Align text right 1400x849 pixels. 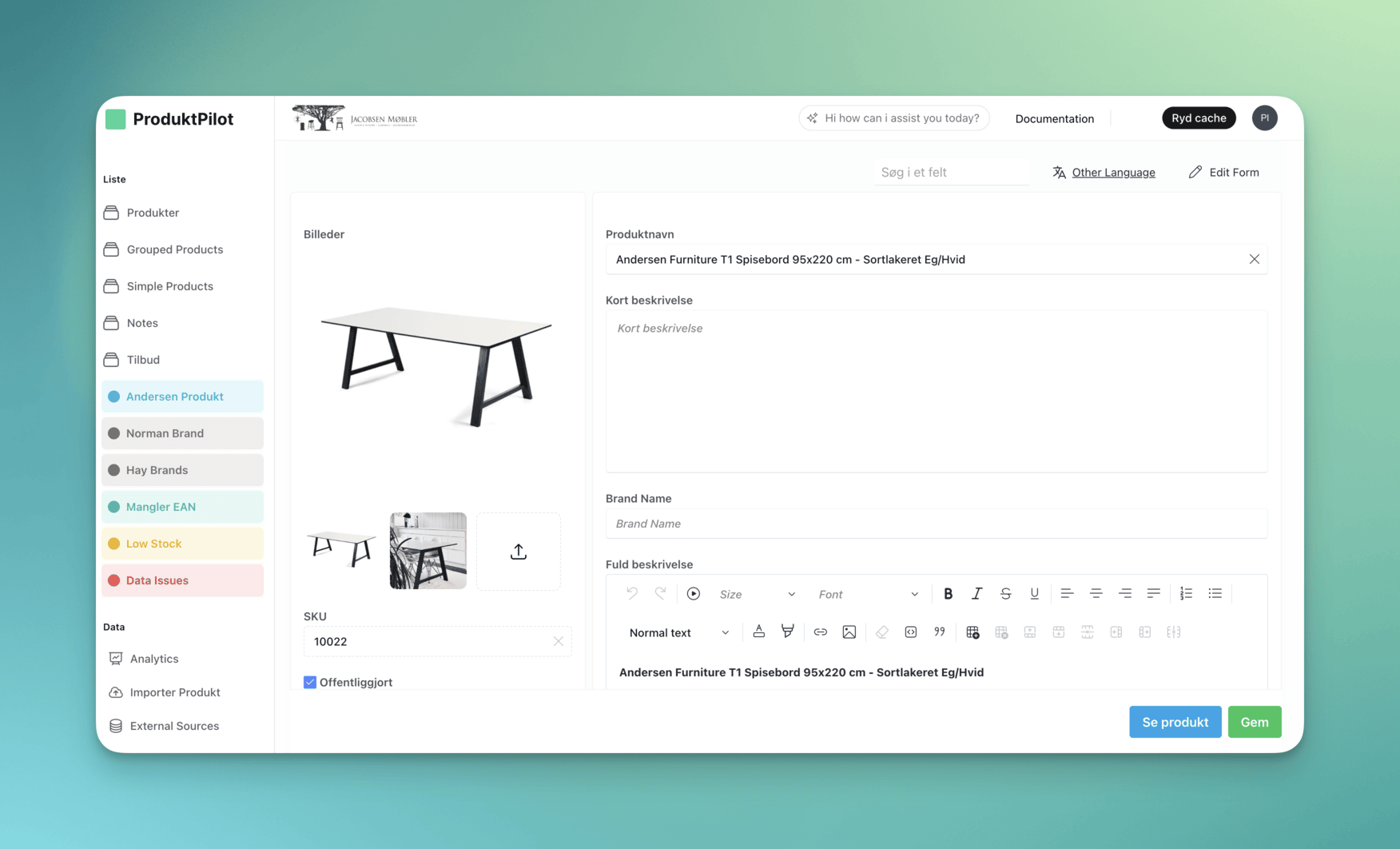[x=1124, y=593]
